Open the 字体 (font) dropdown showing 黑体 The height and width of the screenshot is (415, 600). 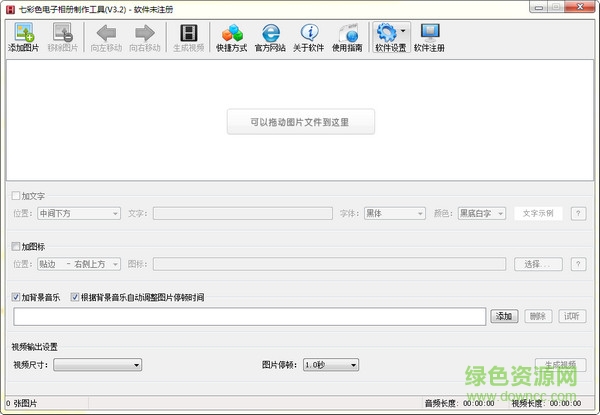pyautogui.click(x=394, y=213)
